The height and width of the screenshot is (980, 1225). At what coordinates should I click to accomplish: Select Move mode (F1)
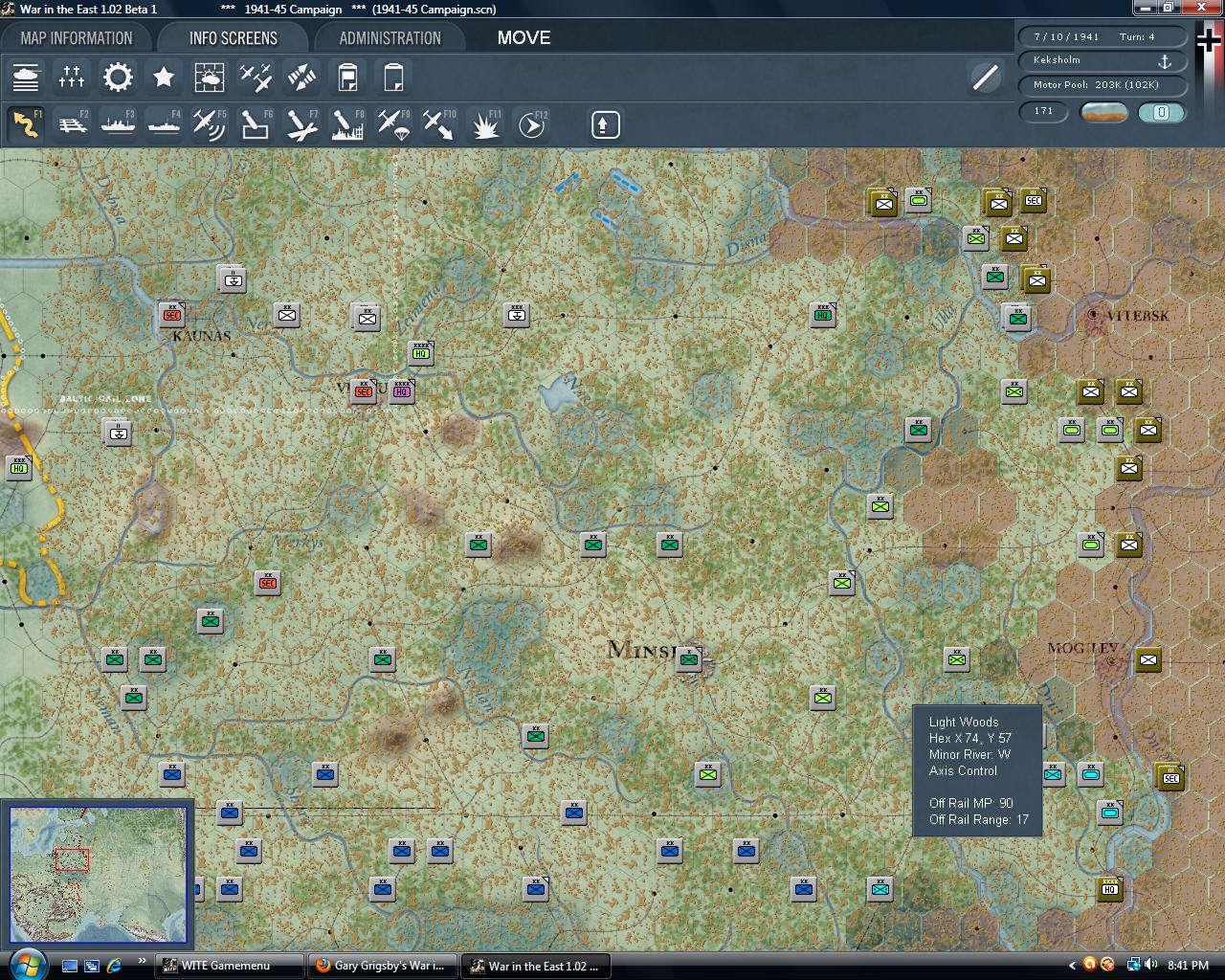(26, 124)
